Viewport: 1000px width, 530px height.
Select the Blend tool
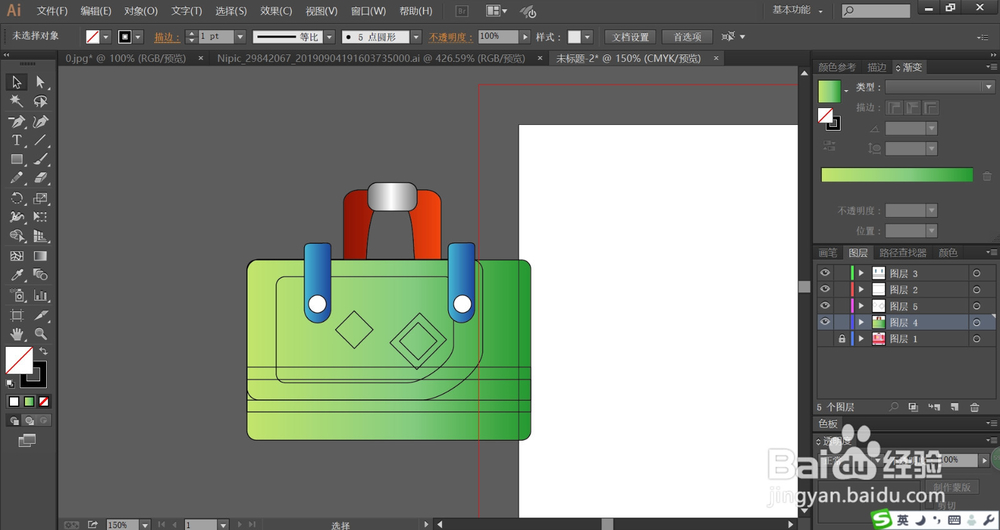(x=40, y=276)
